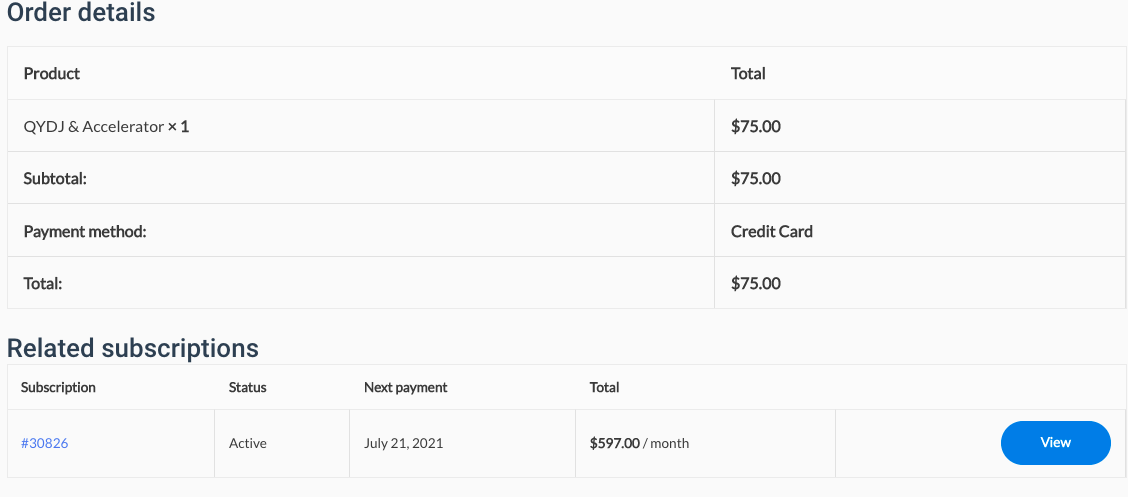Select the Next payment column header
The width and height of the screenshot is (1128, 497).
tap(405, 387)
